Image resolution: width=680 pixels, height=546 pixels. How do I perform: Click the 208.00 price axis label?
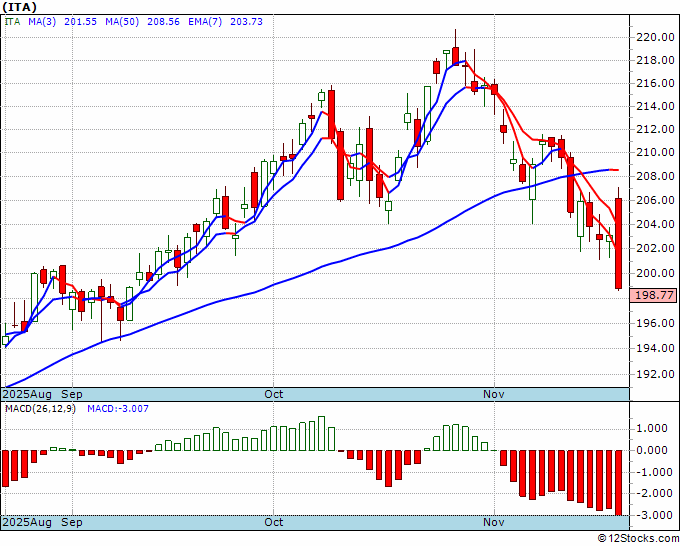pos(655,177)
